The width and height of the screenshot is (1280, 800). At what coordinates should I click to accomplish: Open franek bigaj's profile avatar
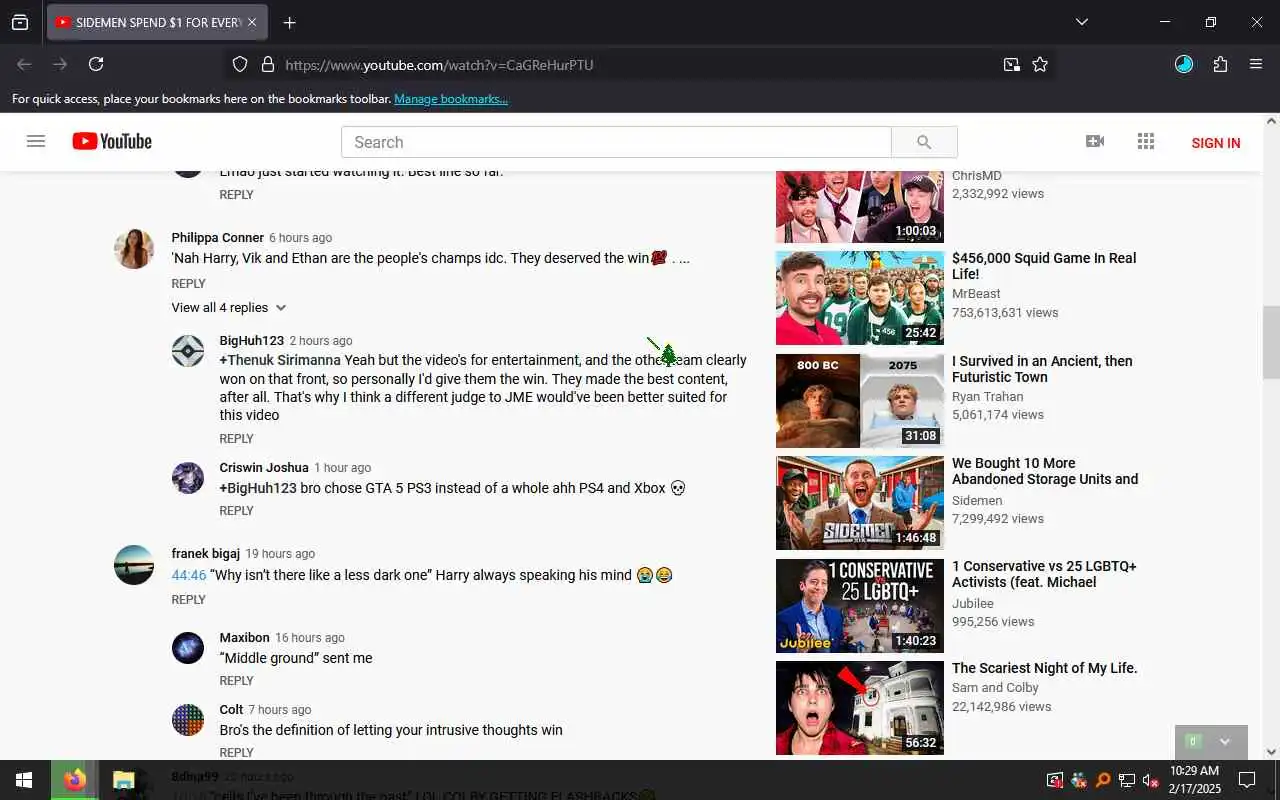(x=134, y=565)
